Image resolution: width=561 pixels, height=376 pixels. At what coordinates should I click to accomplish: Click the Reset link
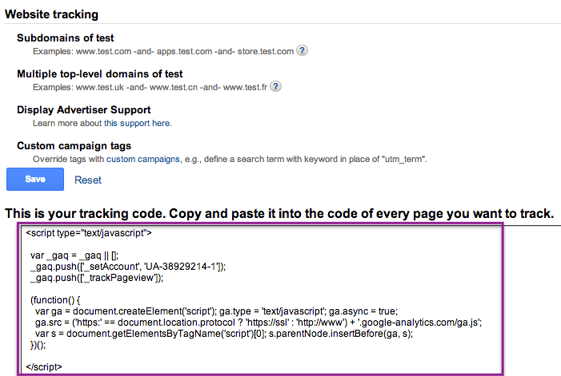88,180
